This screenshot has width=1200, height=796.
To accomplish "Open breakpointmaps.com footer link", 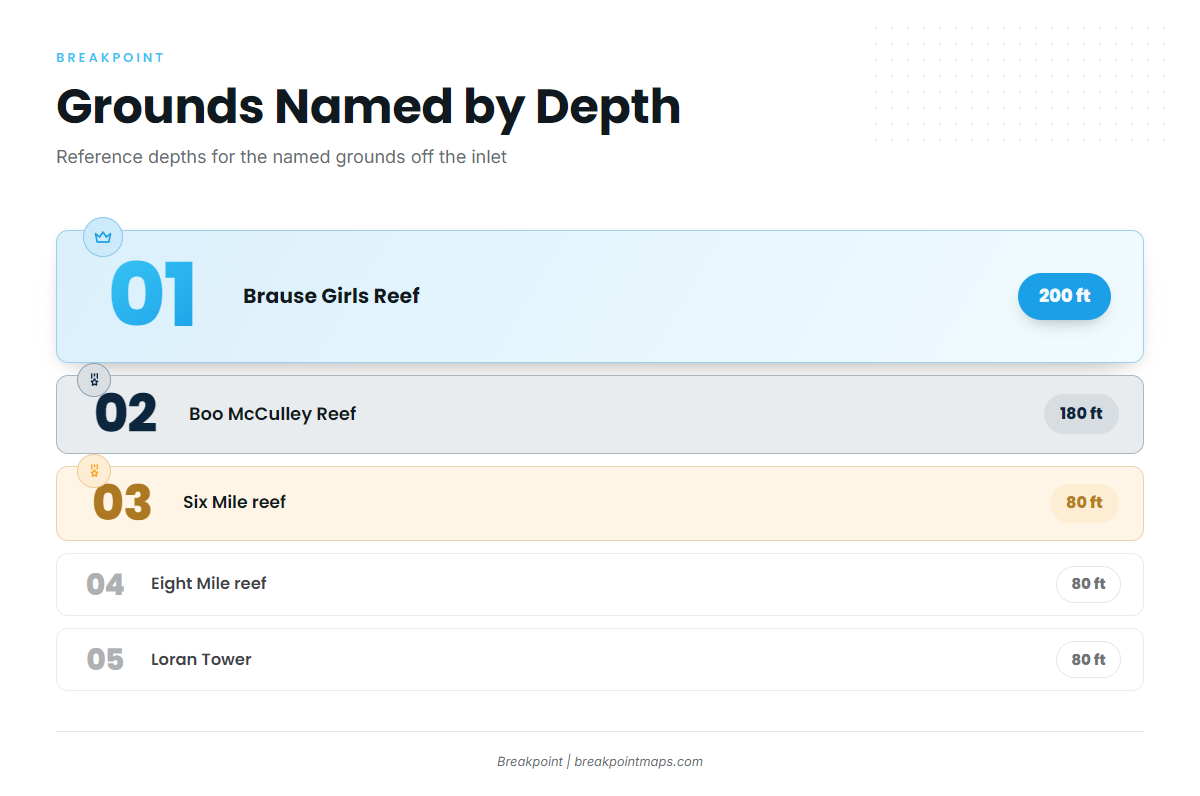I will click(638, 762).
